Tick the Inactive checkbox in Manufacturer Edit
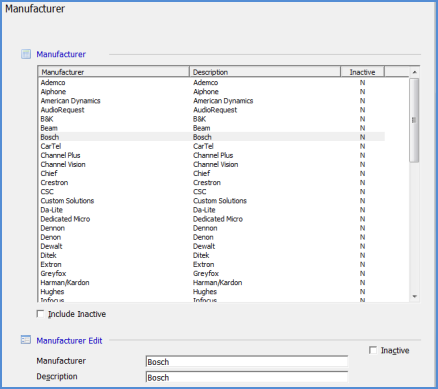The width and height of the screenshot is (438, 389). 373,350
